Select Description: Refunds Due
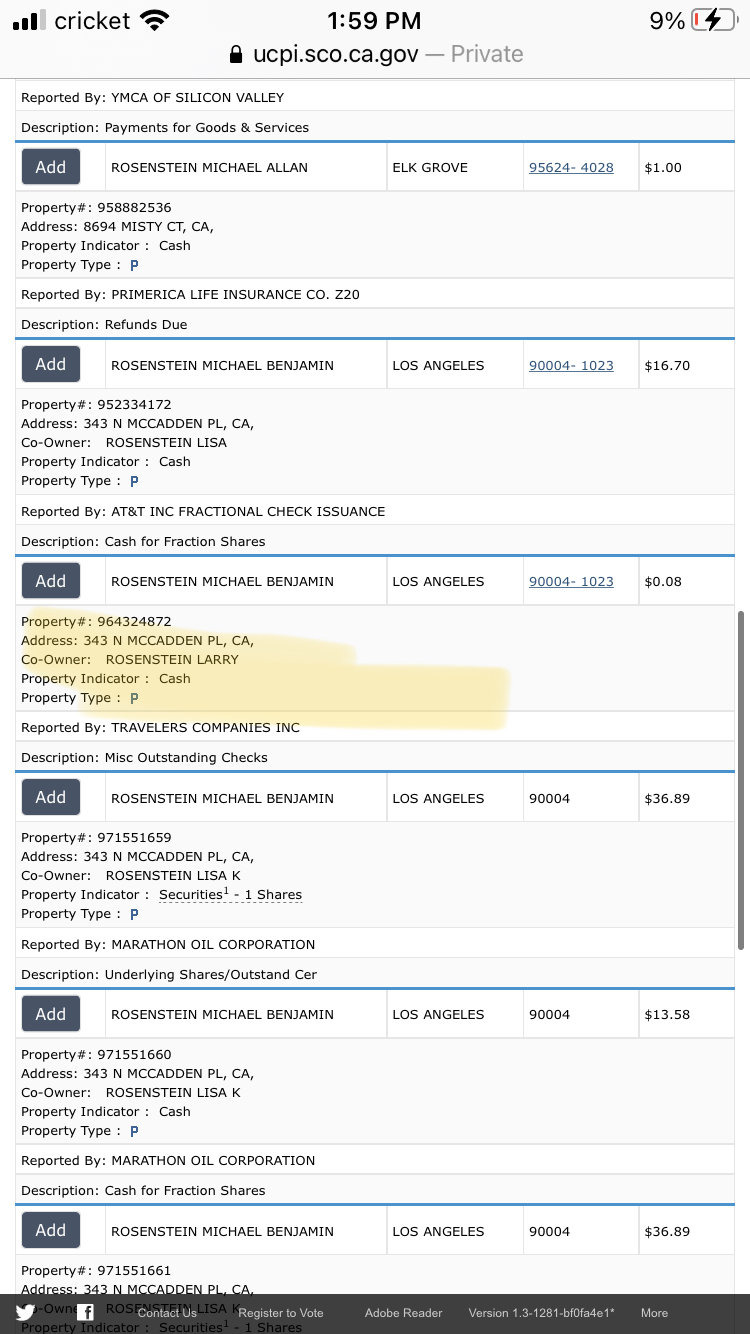 pyautogui.click(x=104, y=324)
